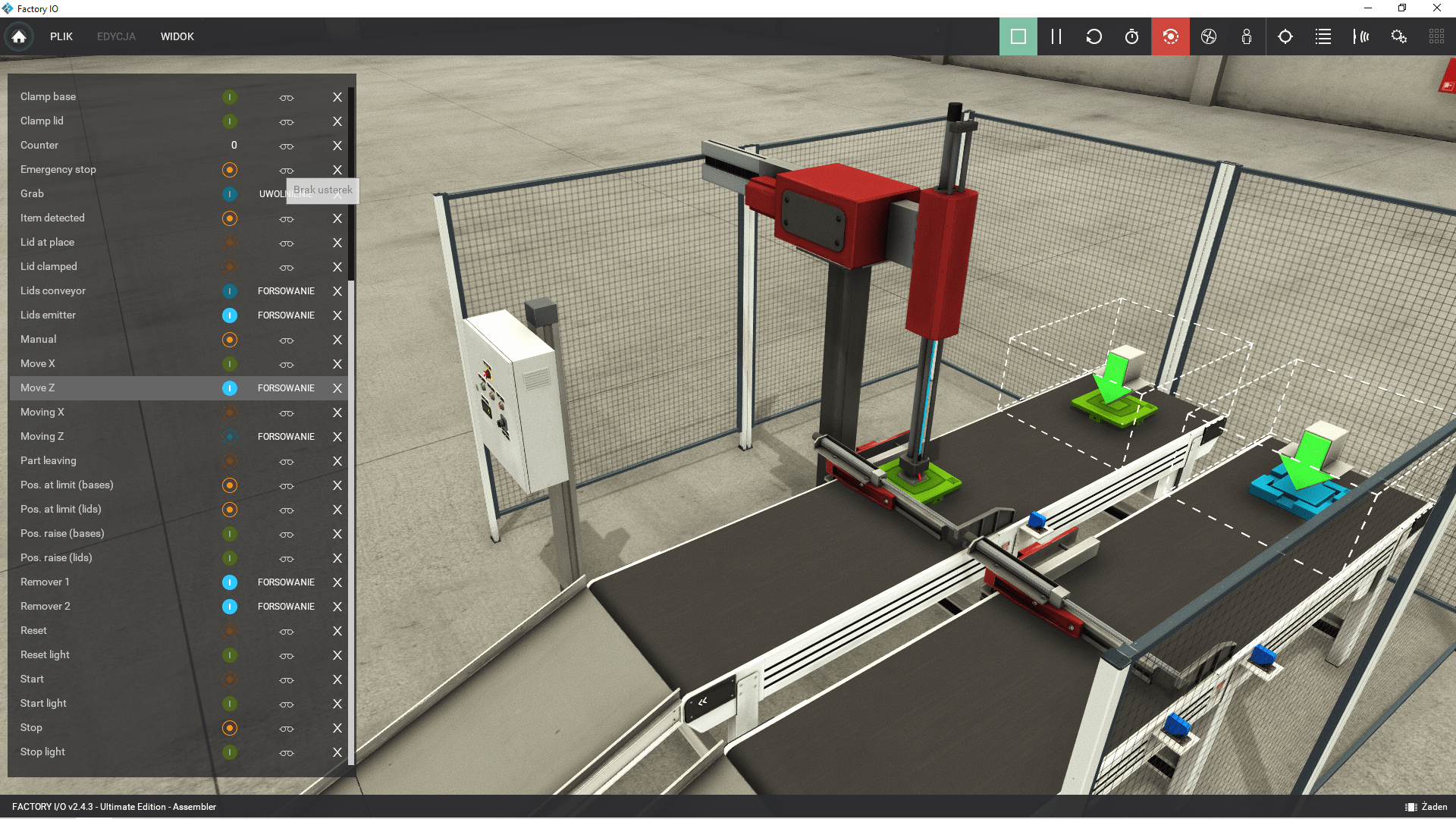Toggle the Move Z forced value indicator
Screen dimensions: 1456x819
230,388
